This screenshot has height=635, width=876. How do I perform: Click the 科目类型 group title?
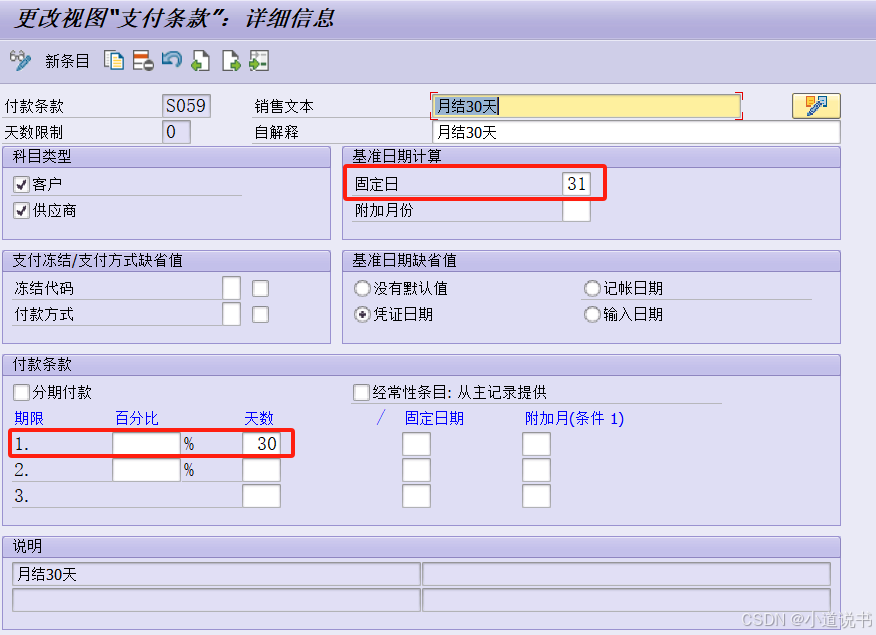click(42, 156)
